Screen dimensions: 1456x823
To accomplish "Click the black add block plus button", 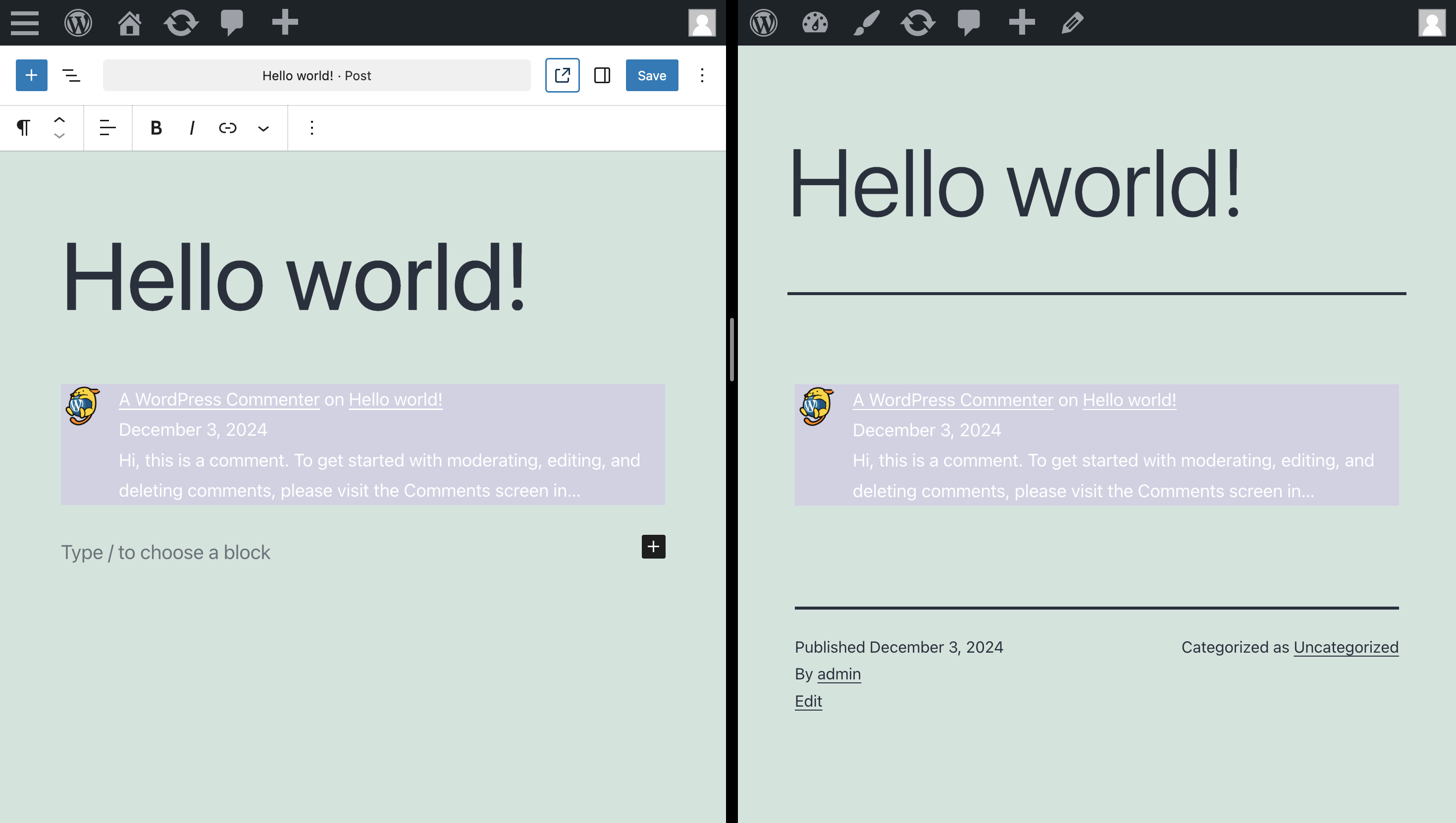I will click(653, 547).
